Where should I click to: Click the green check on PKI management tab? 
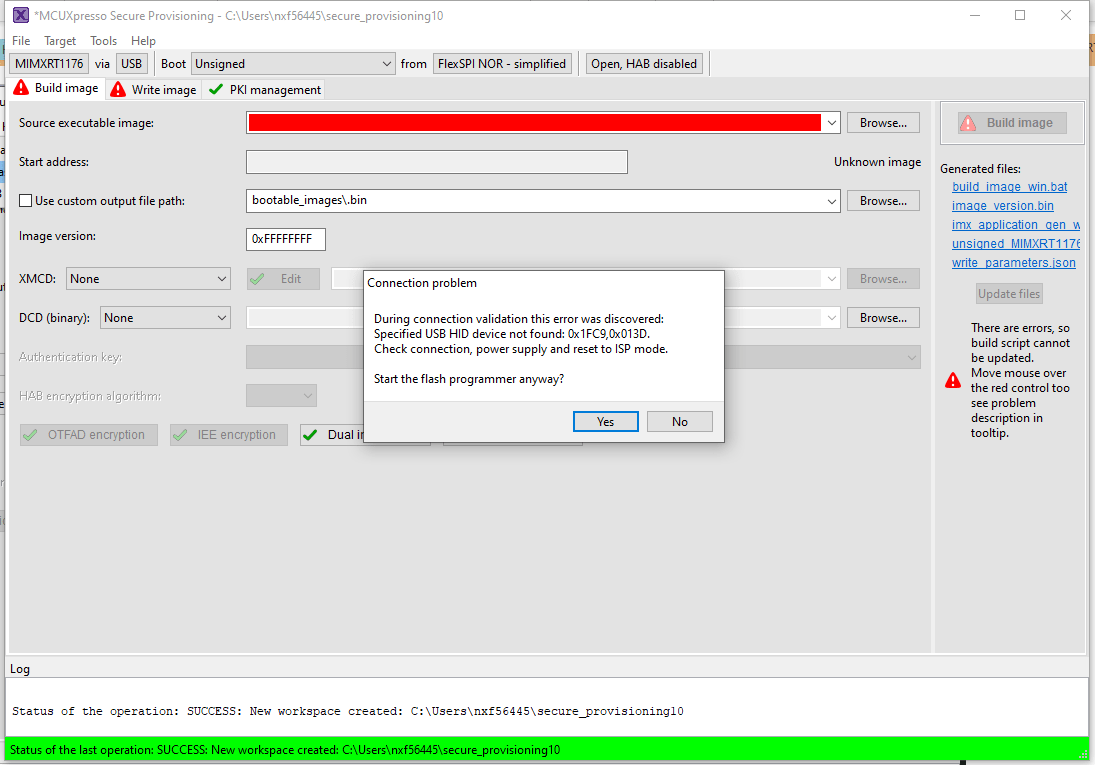pos(214,89)
